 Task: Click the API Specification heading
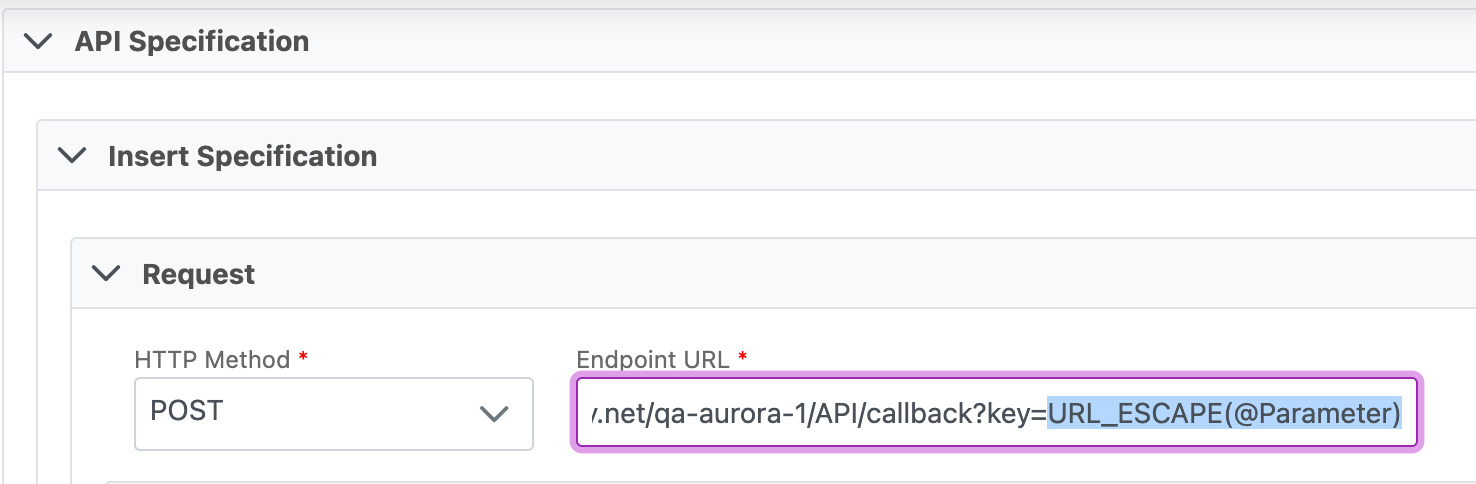coord(191,42)
